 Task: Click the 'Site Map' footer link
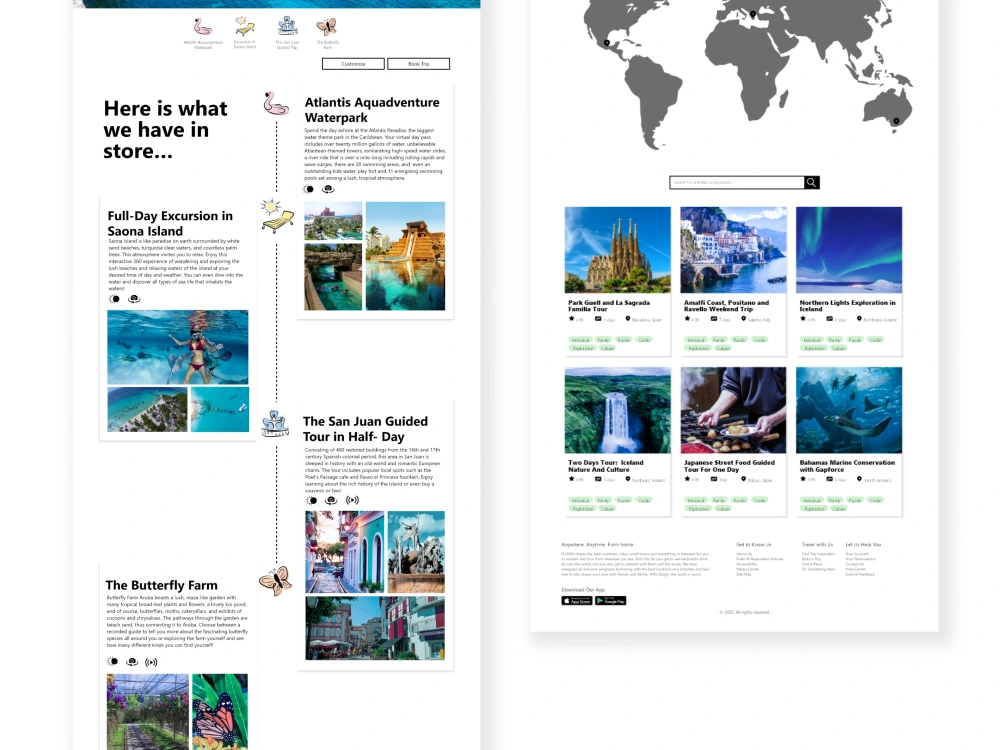[744, 574]
